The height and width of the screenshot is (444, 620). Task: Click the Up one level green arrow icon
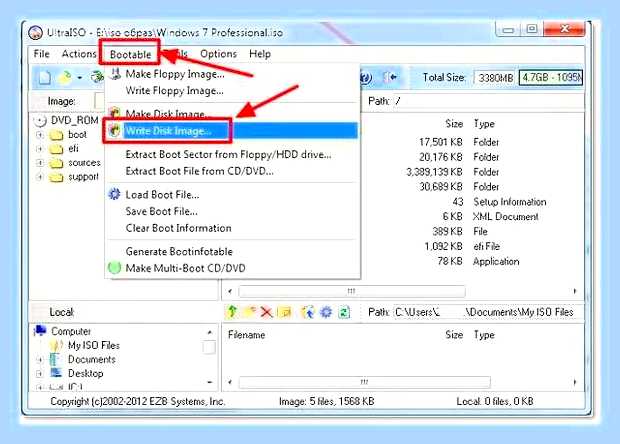coord(232,312)
